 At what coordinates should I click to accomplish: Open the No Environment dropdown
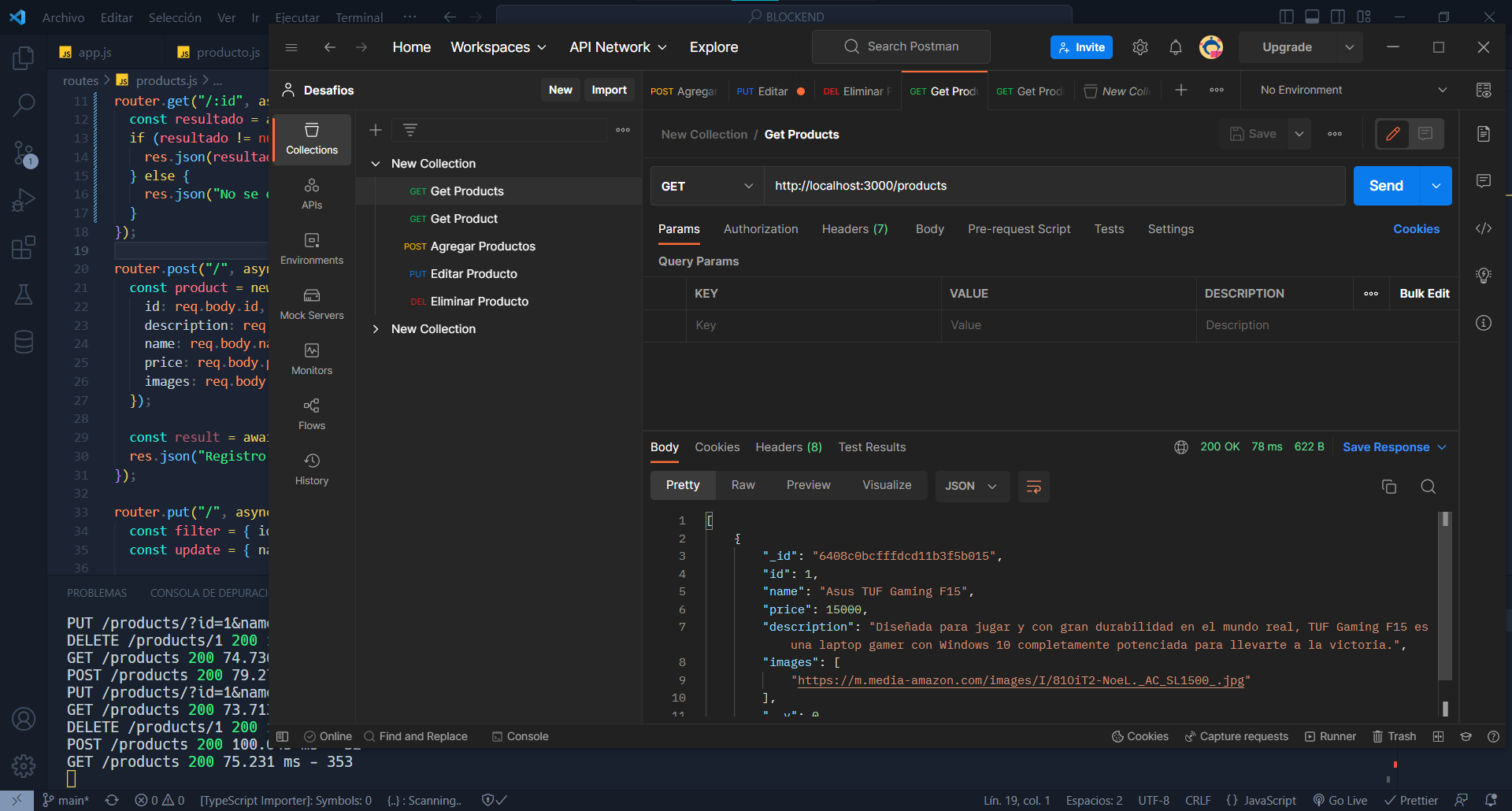coord(1353,91)
